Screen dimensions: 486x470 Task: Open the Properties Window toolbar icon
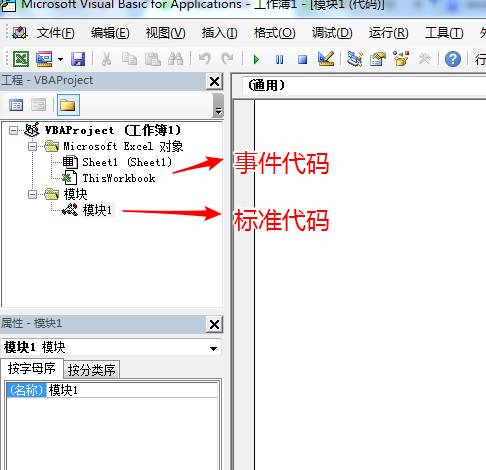point(378,59)
